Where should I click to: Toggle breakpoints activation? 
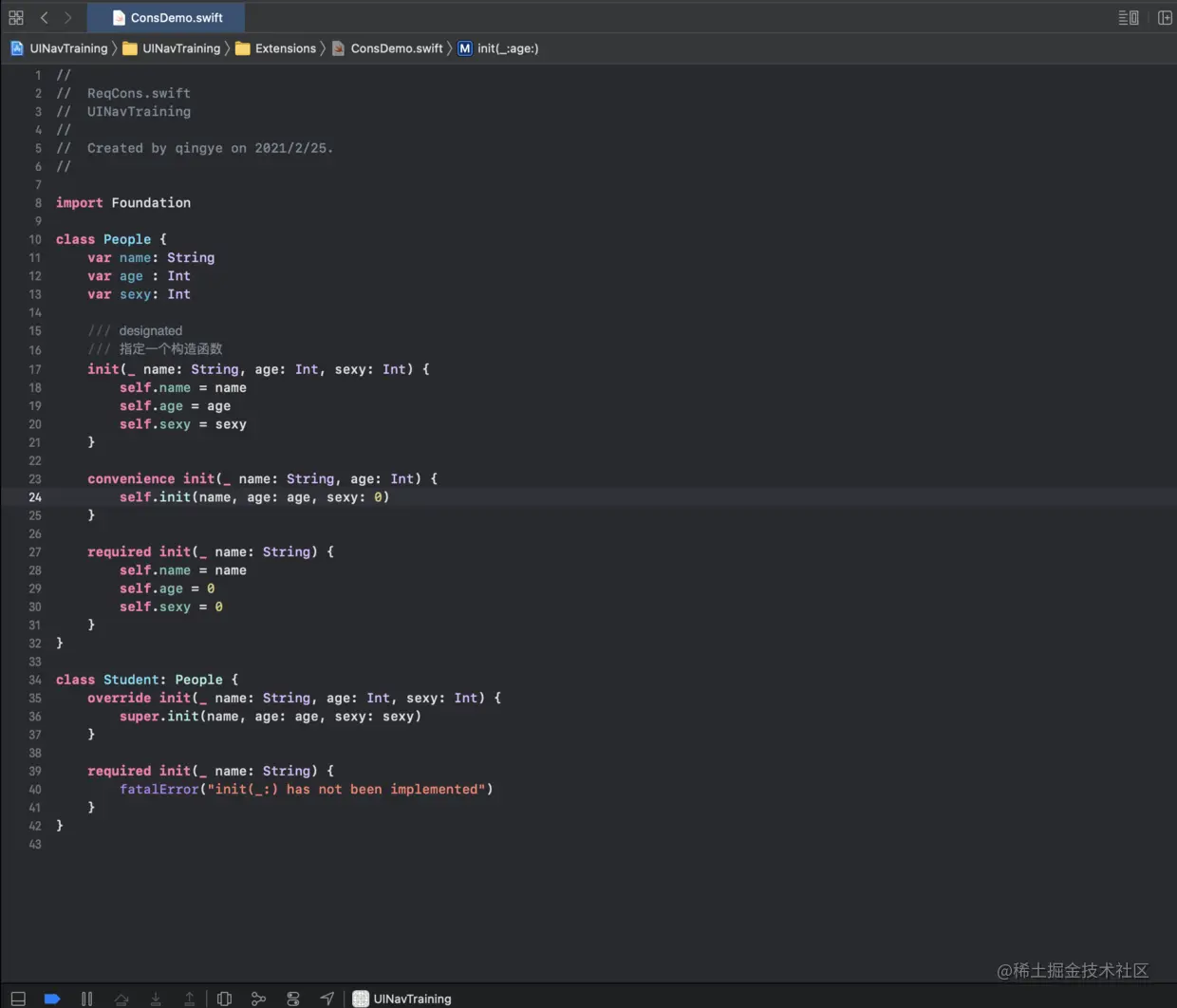click(x=52, y=999)
